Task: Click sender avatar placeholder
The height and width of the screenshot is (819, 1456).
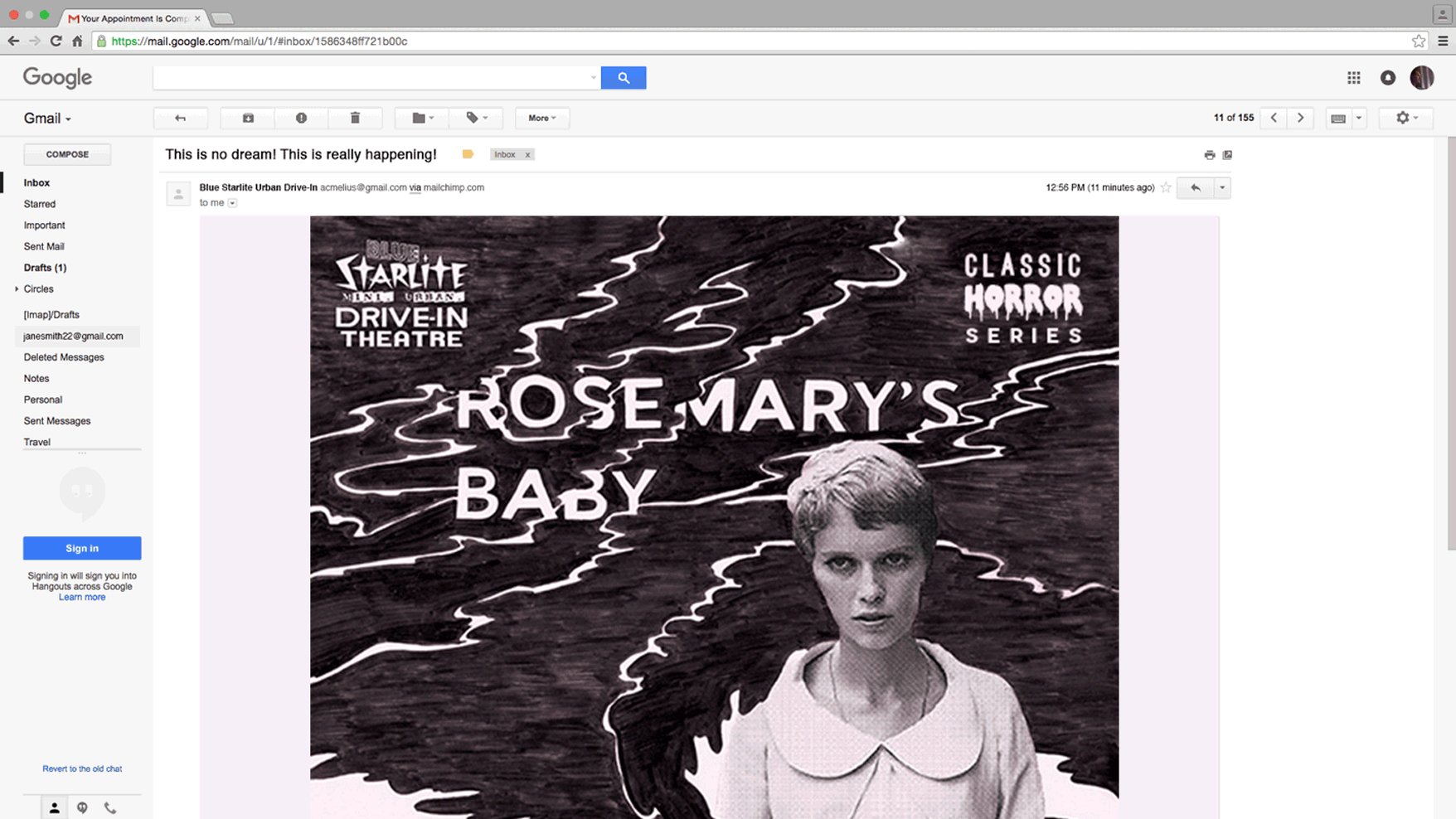Action: (x=178, y=194)
